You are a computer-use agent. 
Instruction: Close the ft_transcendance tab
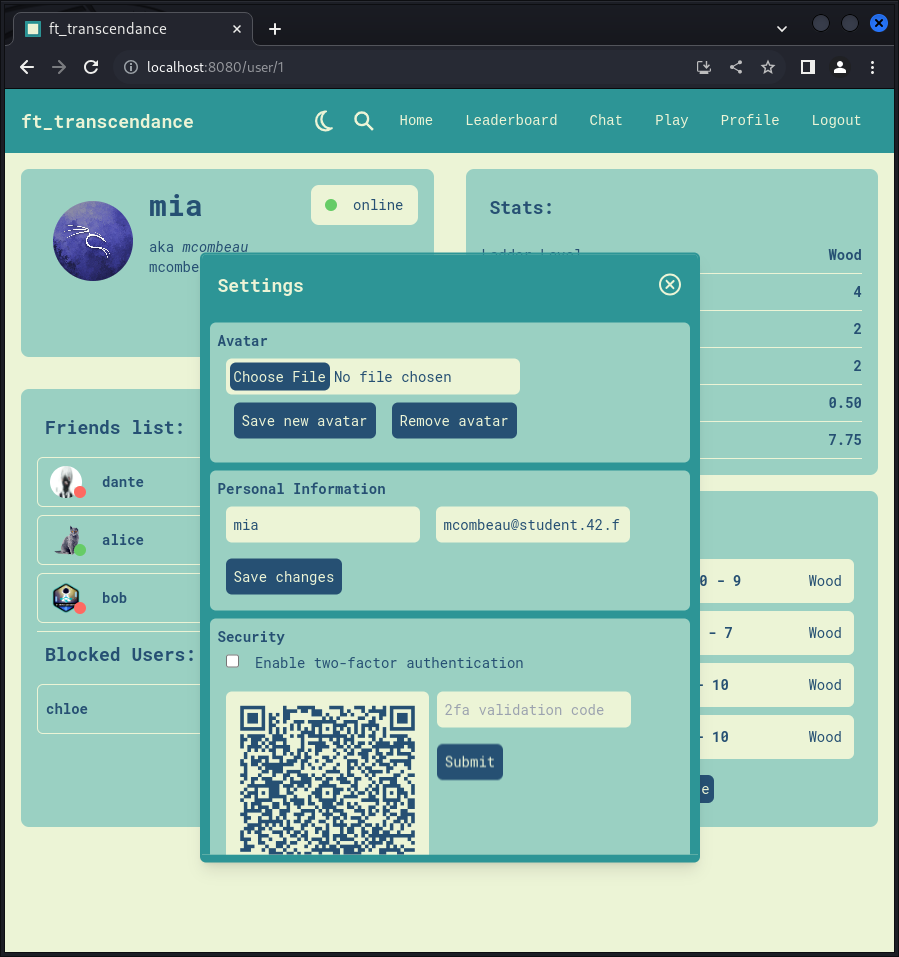click(237, 29)
